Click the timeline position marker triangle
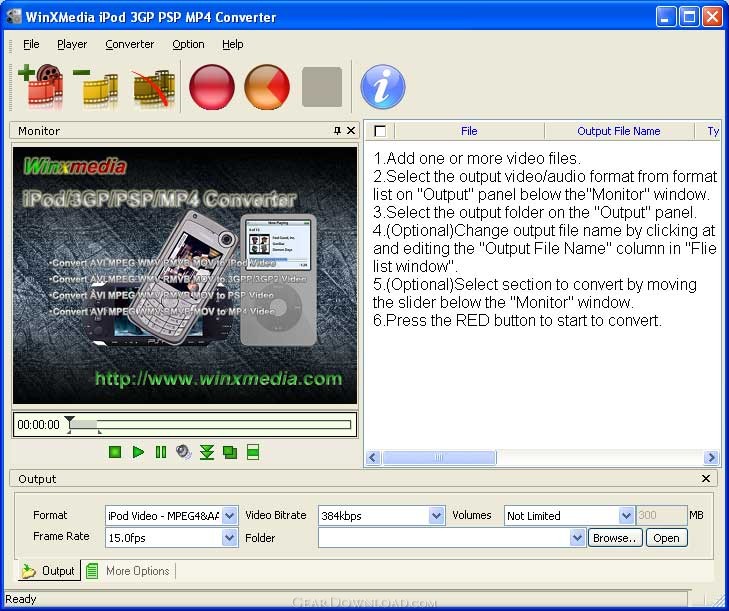The height and width of the screenshot is (611, 729). coord(69,420)
